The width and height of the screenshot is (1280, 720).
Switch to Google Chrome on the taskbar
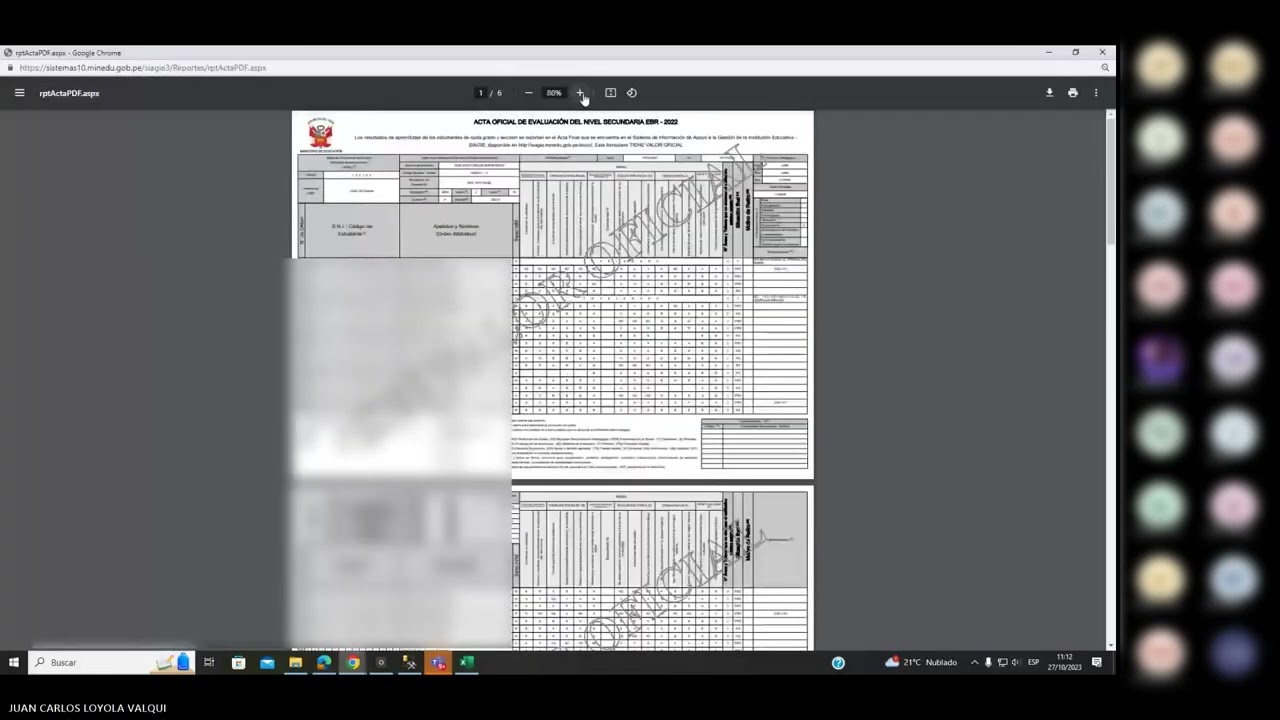pyautogui.click(x=353, y=662)
